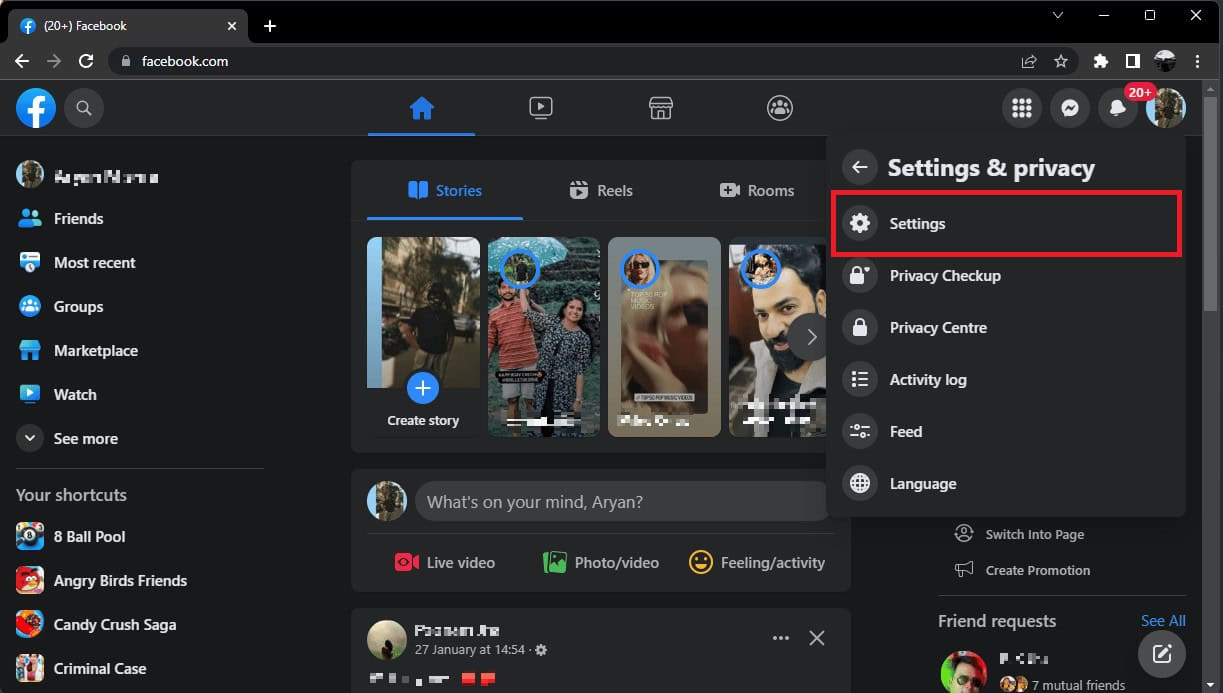
Task: Start a Live video post
Action: pyautogui.click(x=445, y=563)
